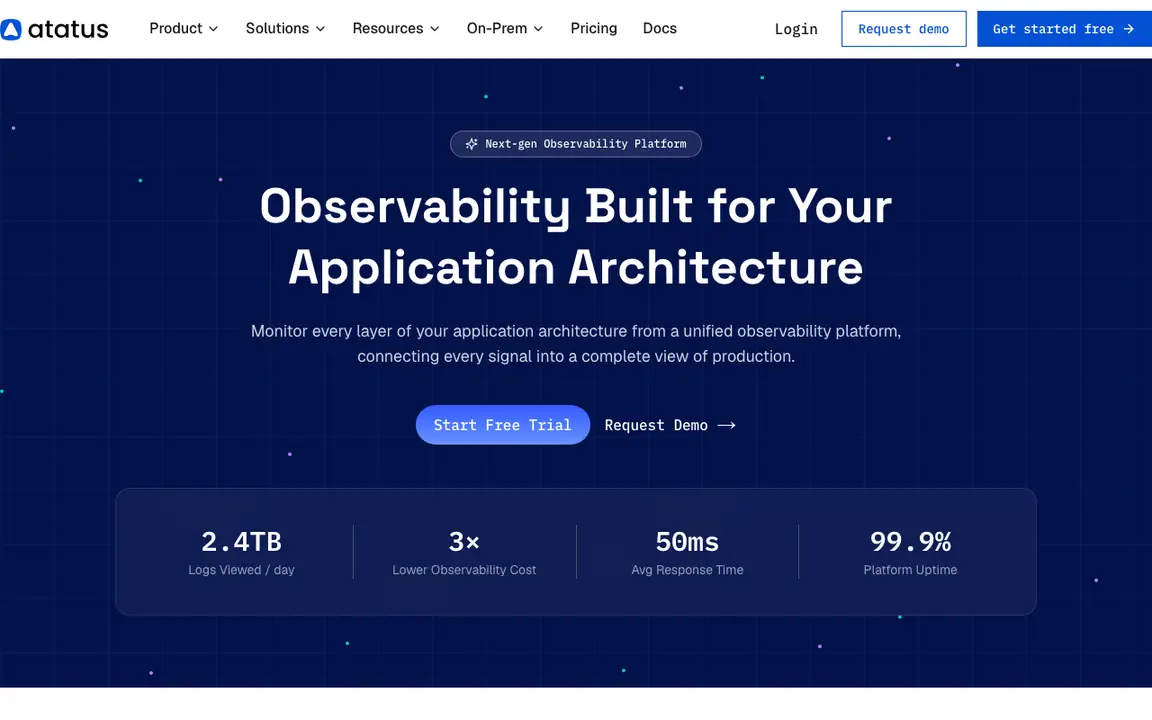1152x720 pixels.
Task: Open the Docs link
Action: [x=660, y=29]
